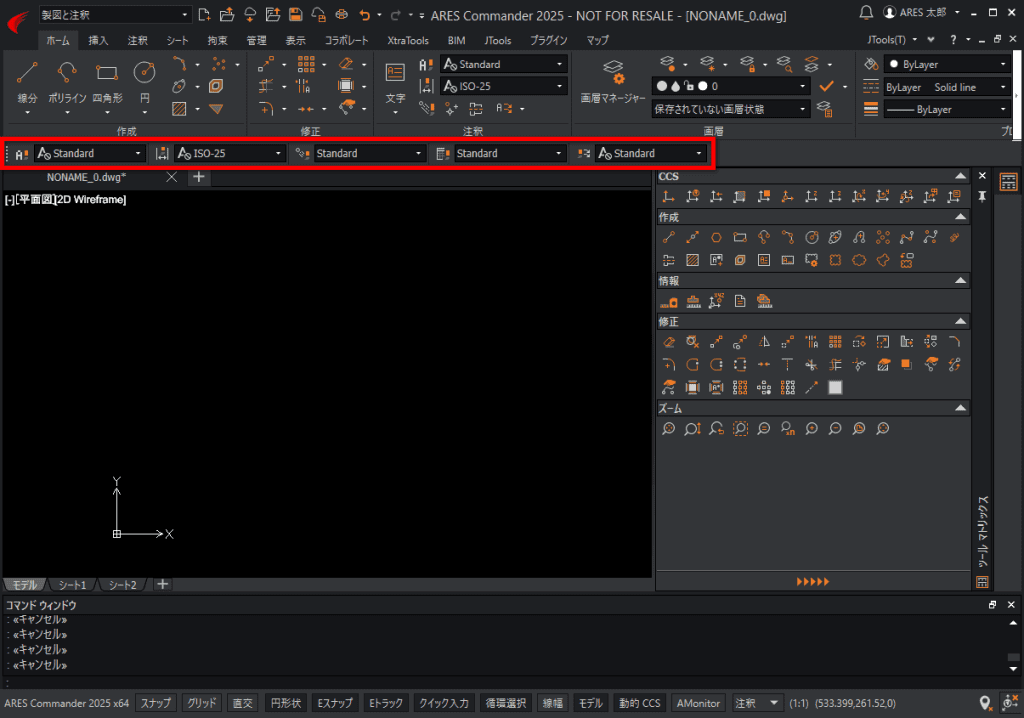Open the 挿入 (Insert) ribbon tab

coord(98,40)
